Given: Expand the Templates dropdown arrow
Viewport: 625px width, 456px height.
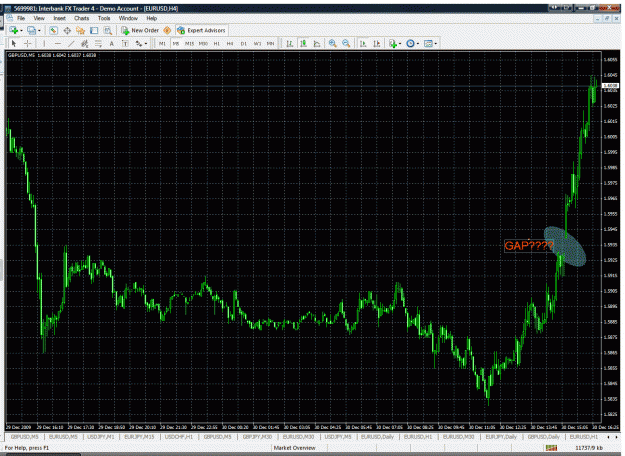Looking at the screenshot, I should click(x=435, y=44).
